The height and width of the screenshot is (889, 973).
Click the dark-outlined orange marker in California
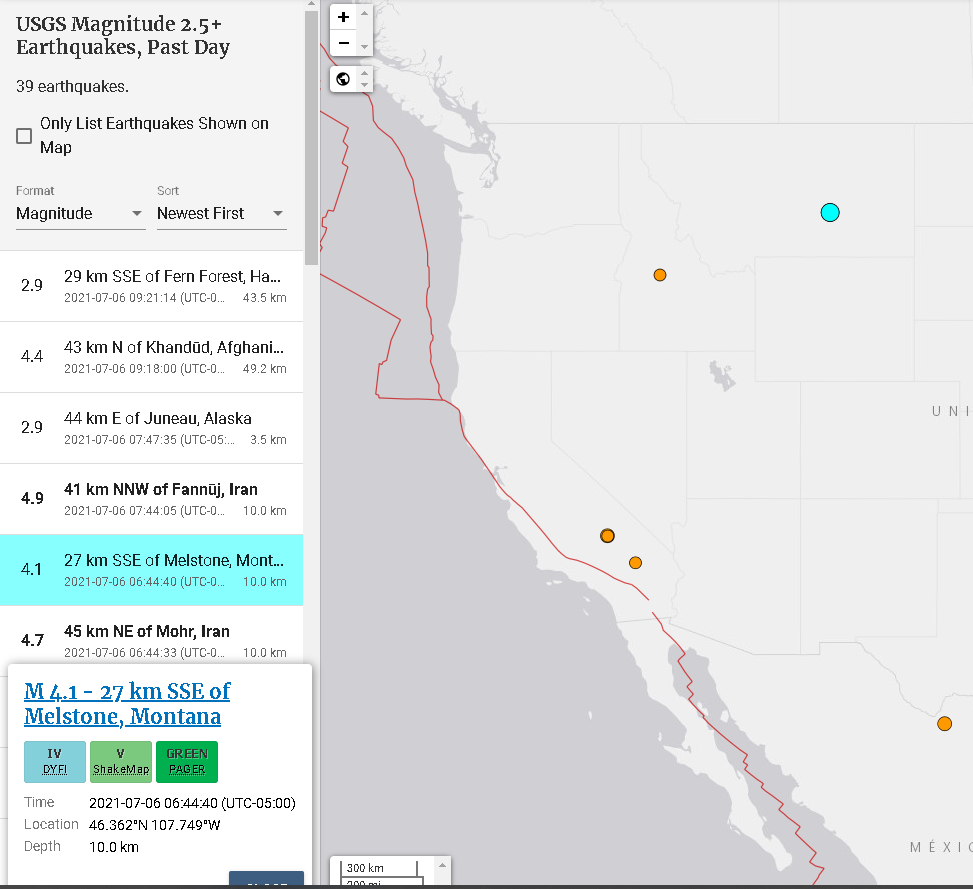[x=608, y=535]
